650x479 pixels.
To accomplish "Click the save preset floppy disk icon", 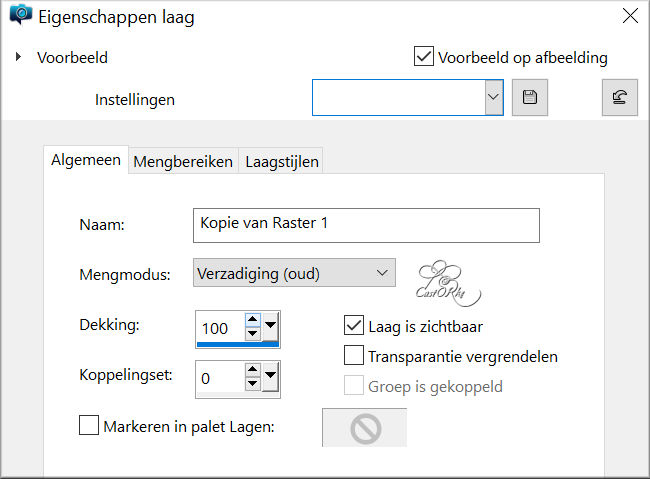I will click(530, 97).
